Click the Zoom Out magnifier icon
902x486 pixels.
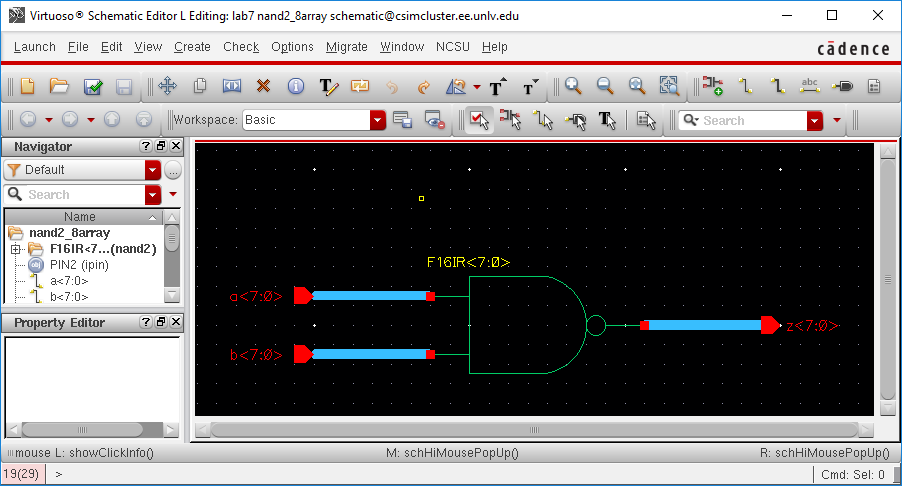(605, 86)
